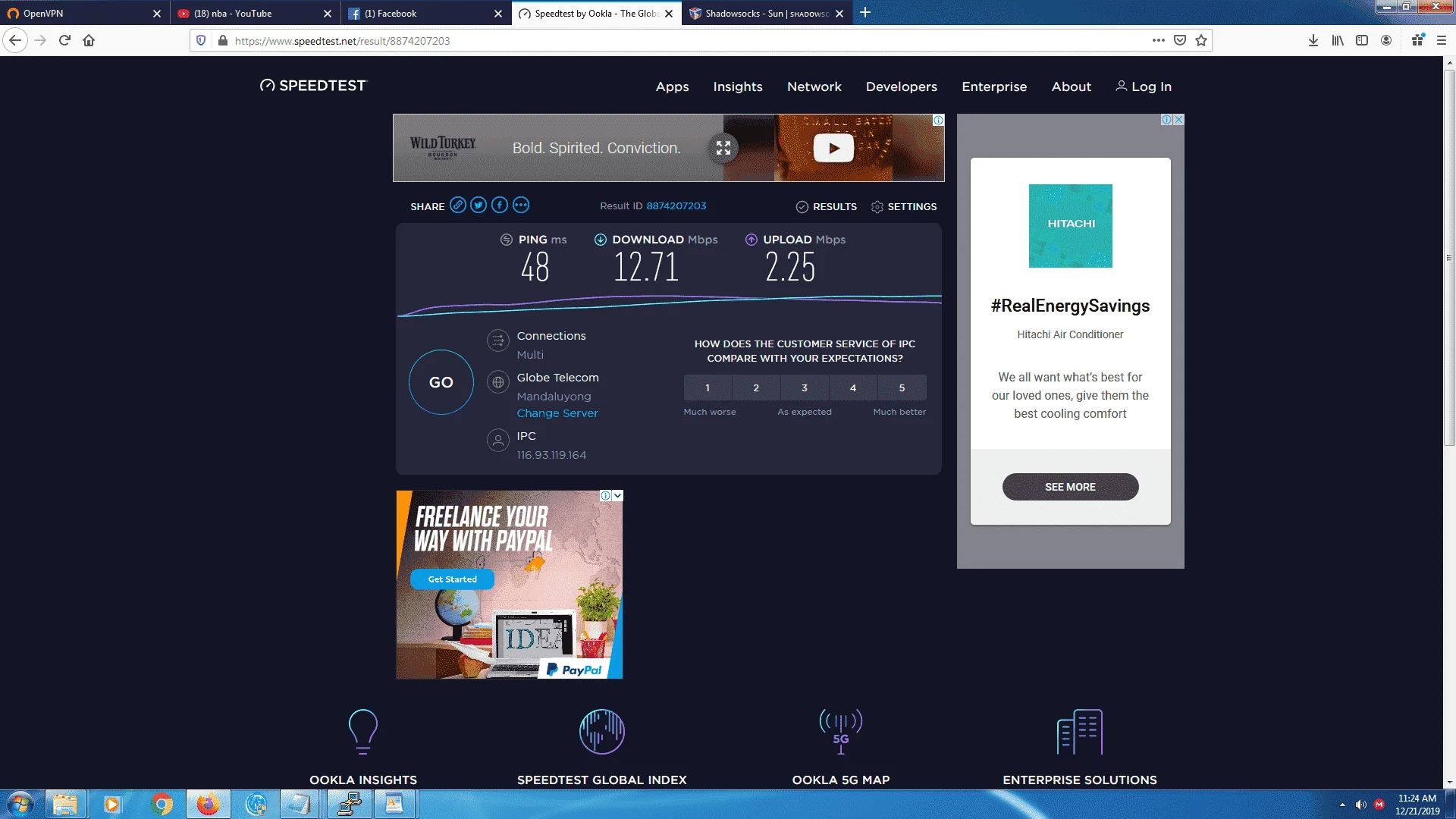Open result ID 8874207203 link
The image size is (1456, 819).
point(676,206)
